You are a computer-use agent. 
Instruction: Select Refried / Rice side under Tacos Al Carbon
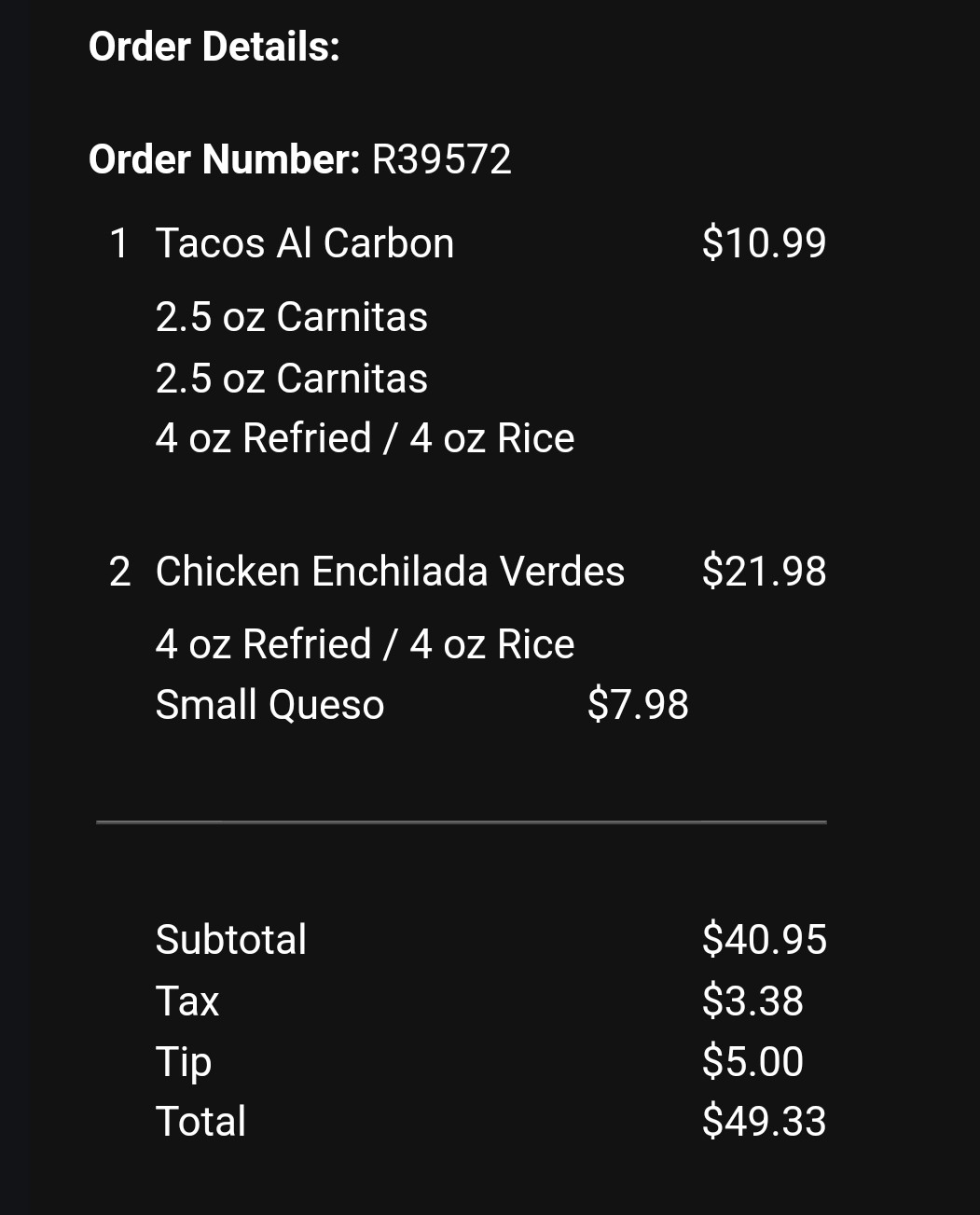(365, 438)
